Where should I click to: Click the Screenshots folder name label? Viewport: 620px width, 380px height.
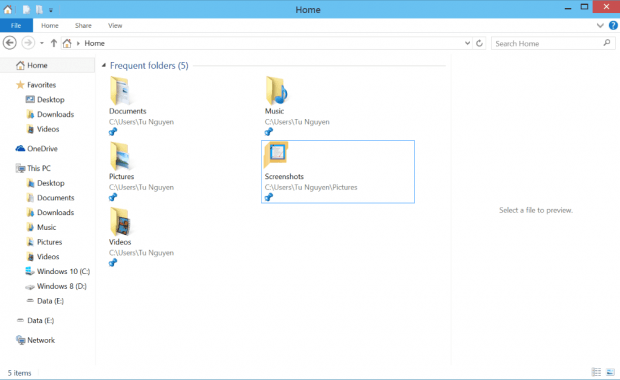pyautogui.click(x=284, y=176)
